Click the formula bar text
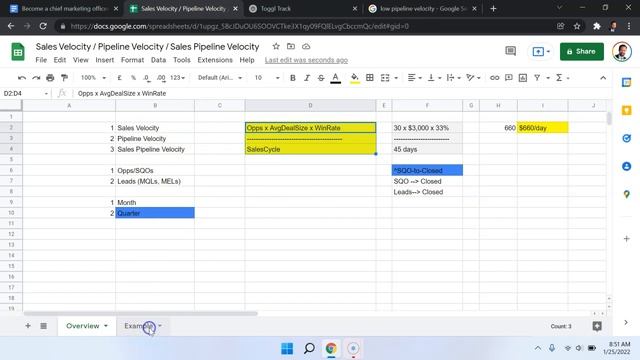 click(x=122, y=93)
